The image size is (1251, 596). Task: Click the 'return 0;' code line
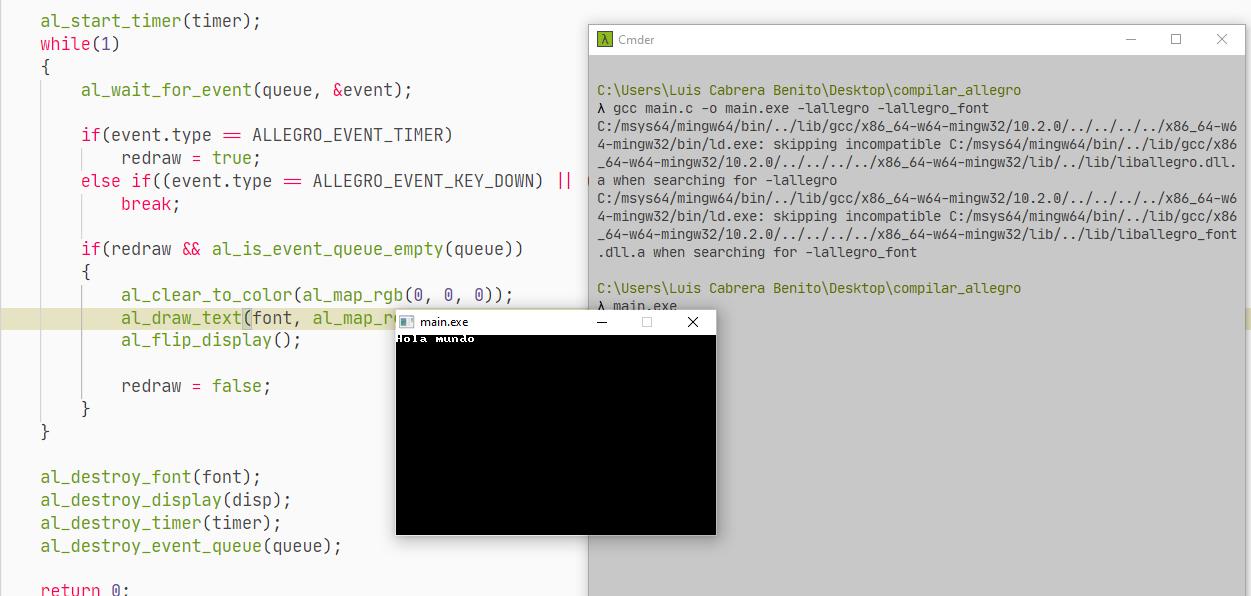[85, 589]
